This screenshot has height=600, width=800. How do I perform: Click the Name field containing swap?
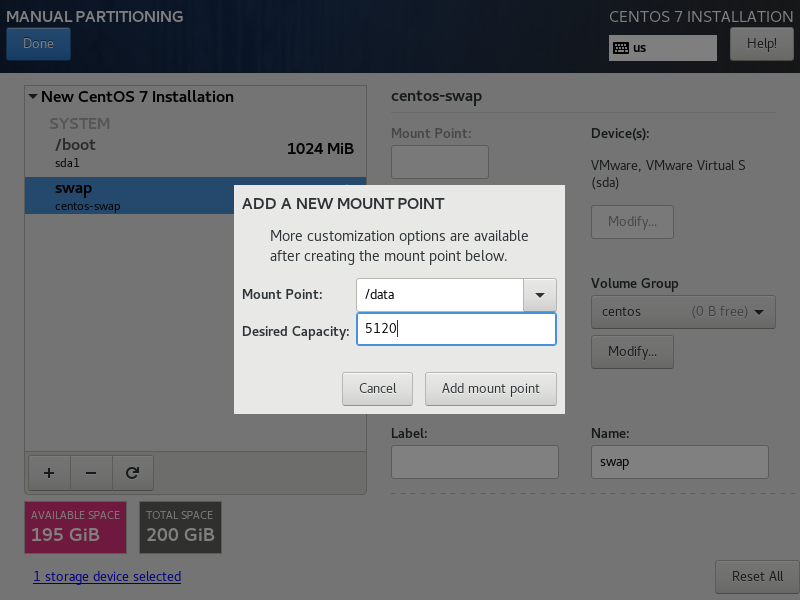pos(680,462)
